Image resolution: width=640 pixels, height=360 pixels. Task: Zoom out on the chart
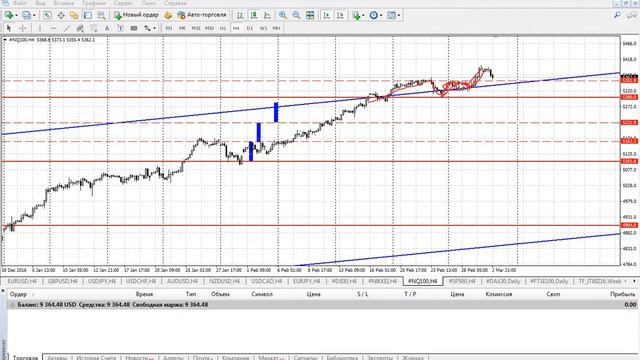tap(296, 16)
